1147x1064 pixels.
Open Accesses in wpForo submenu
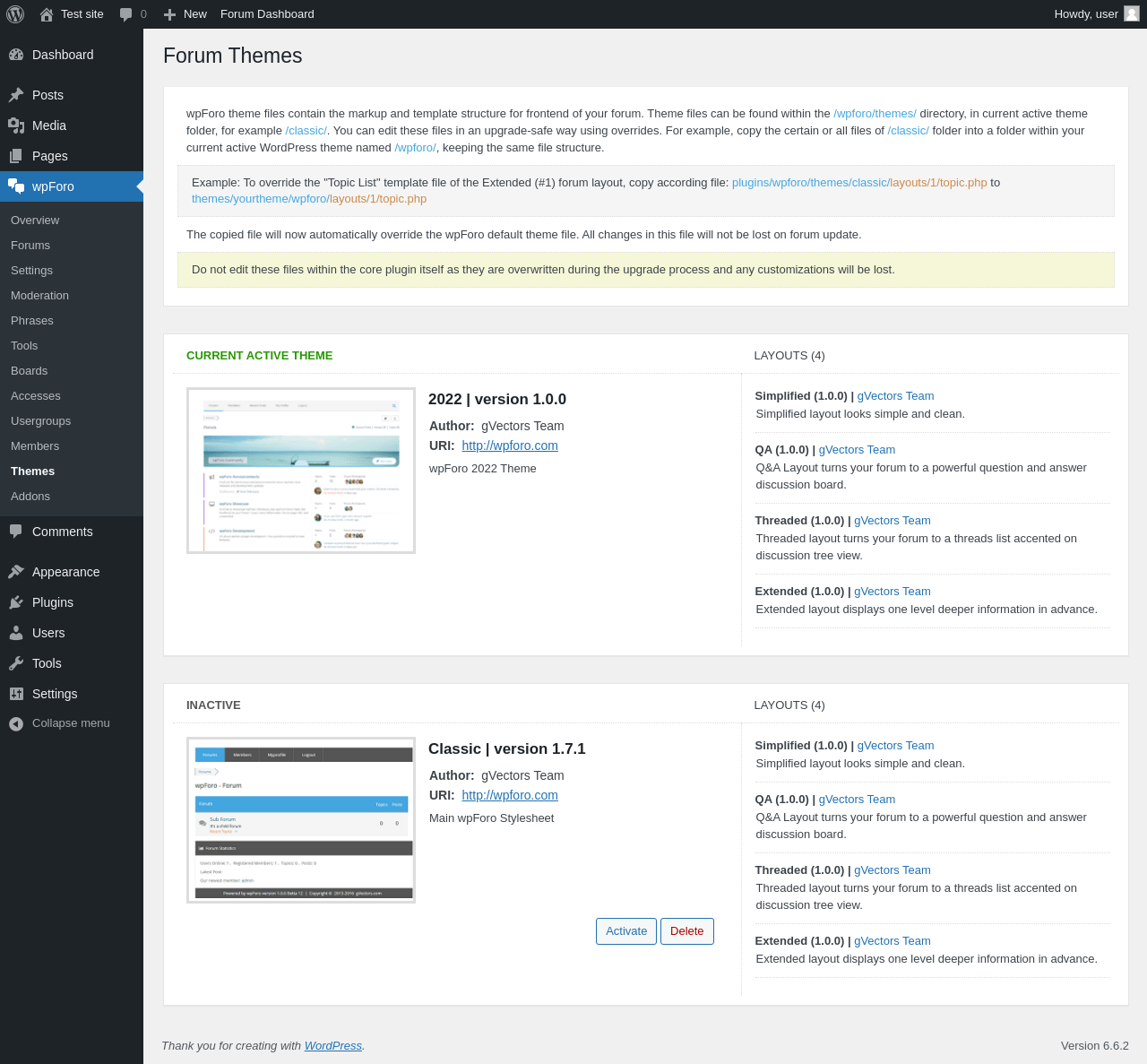click(36, 396)
